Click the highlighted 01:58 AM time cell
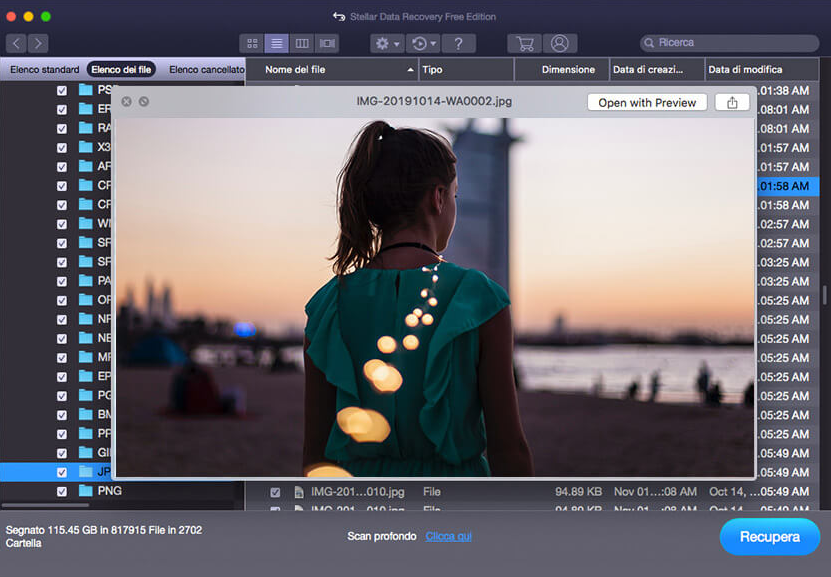Screen dimensions: 831x577 tap(784, 186)
